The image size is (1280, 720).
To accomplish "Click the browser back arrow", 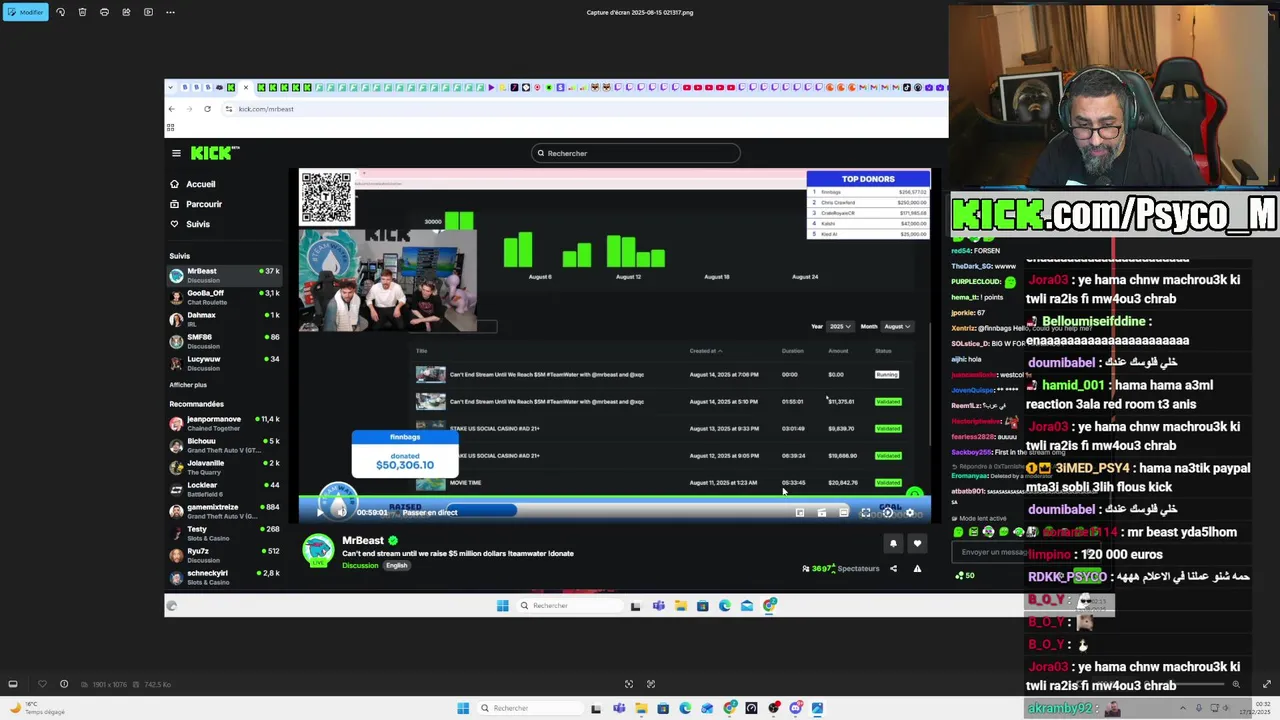I will [171, 109].
